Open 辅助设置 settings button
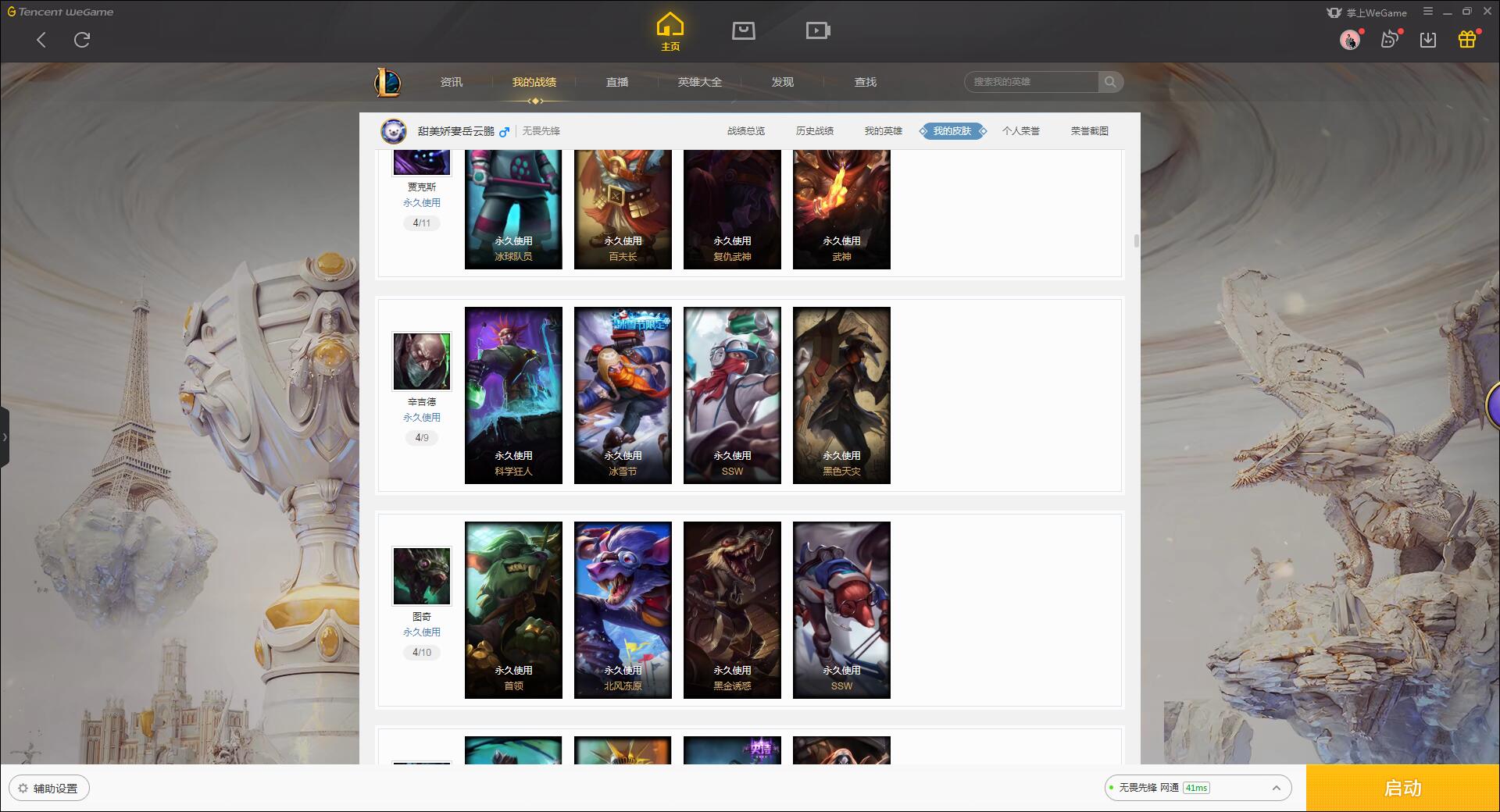Viewport: 1500px width, 812px height. click(48, 789)
